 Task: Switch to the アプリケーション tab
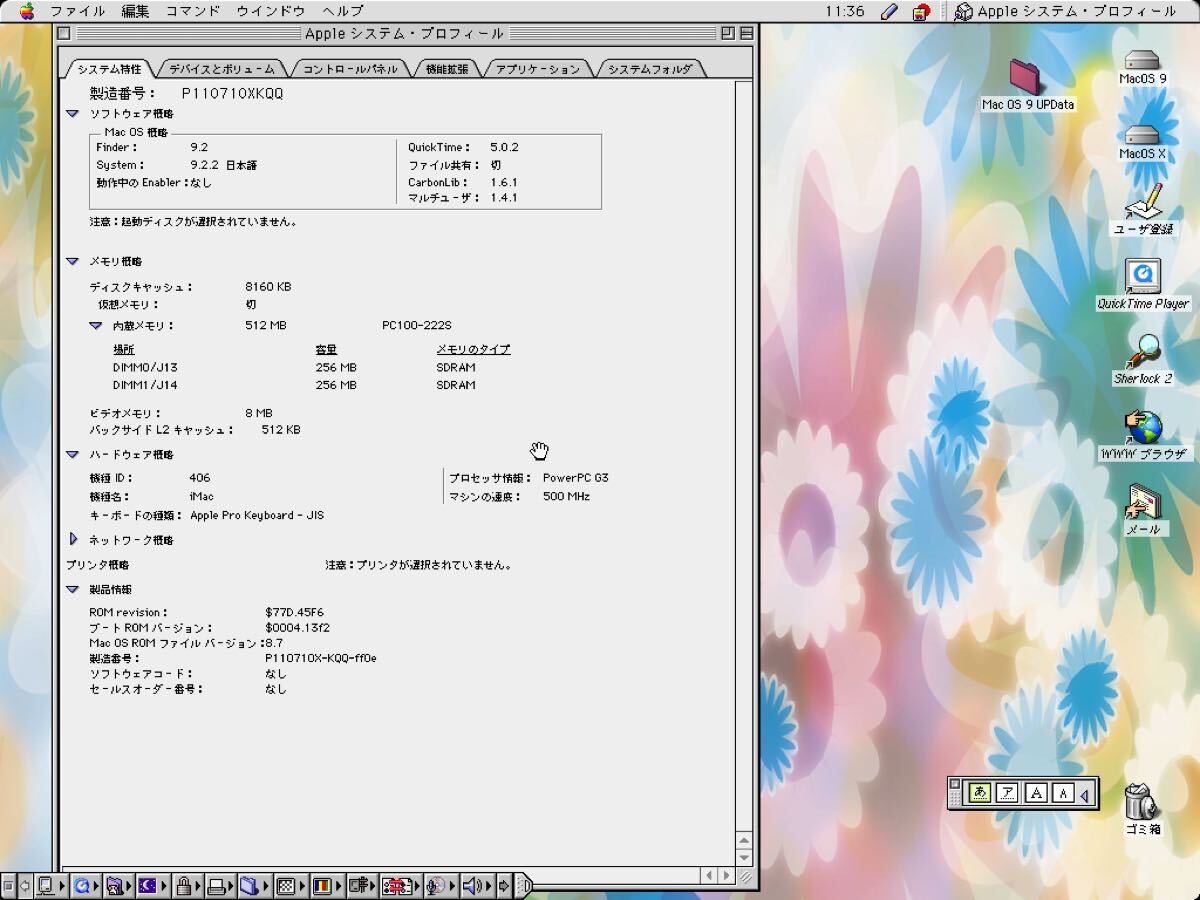[538, 69]
